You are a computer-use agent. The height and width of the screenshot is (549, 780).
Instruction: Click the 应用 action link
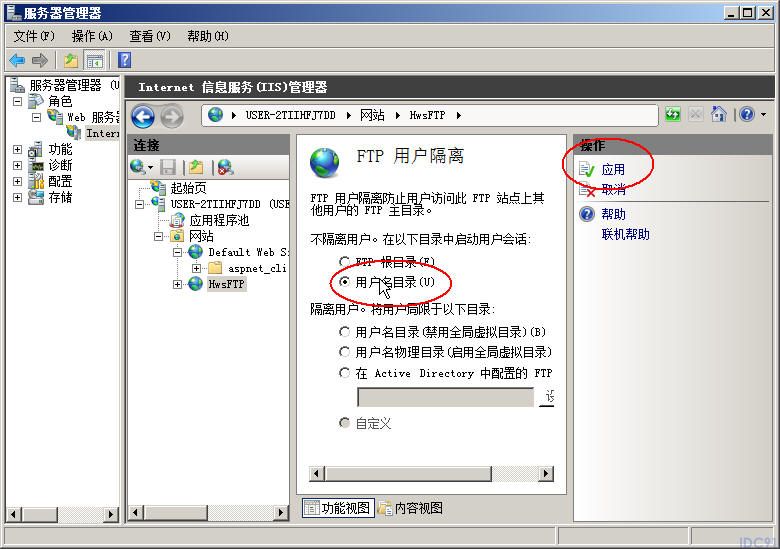pos(613,170)
